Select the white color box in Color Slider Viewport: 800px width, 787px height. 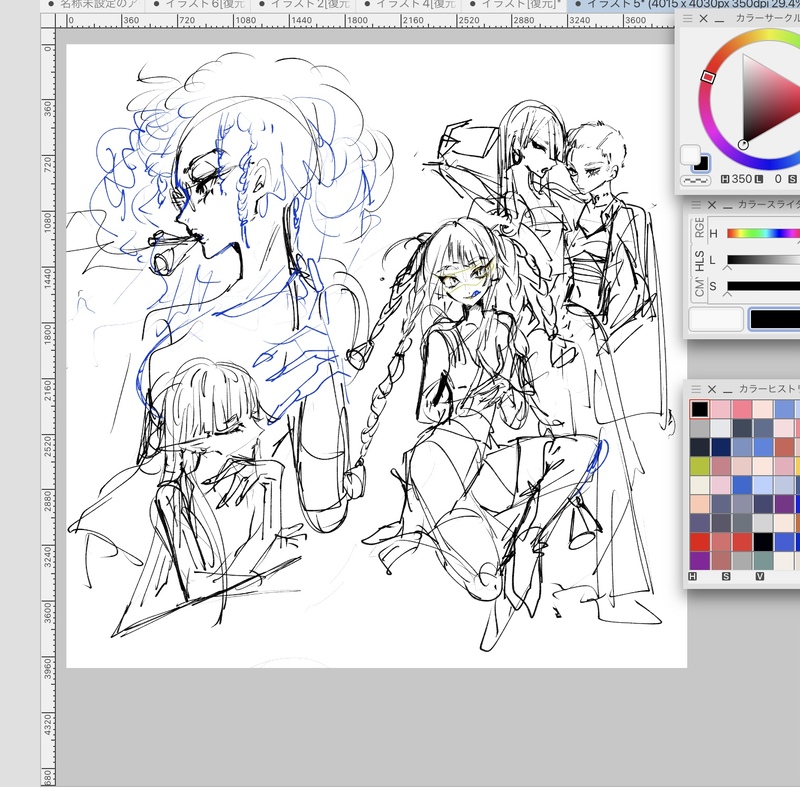pos(716,319)
